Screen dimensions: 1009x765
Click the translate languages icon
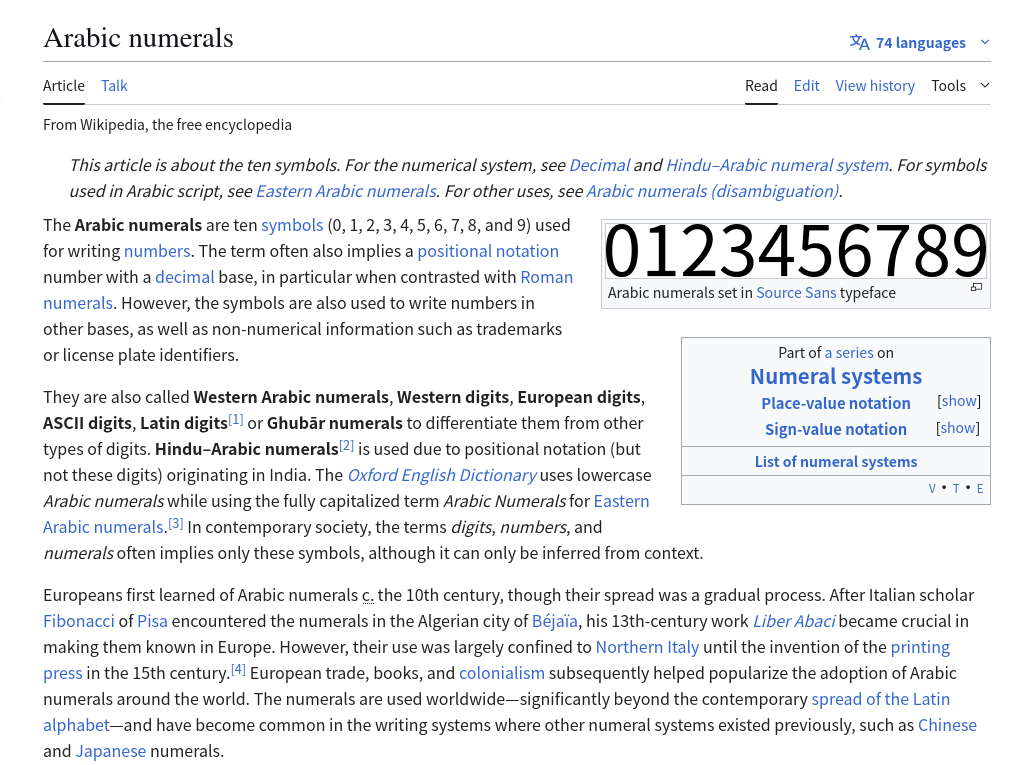pos(859,42)
